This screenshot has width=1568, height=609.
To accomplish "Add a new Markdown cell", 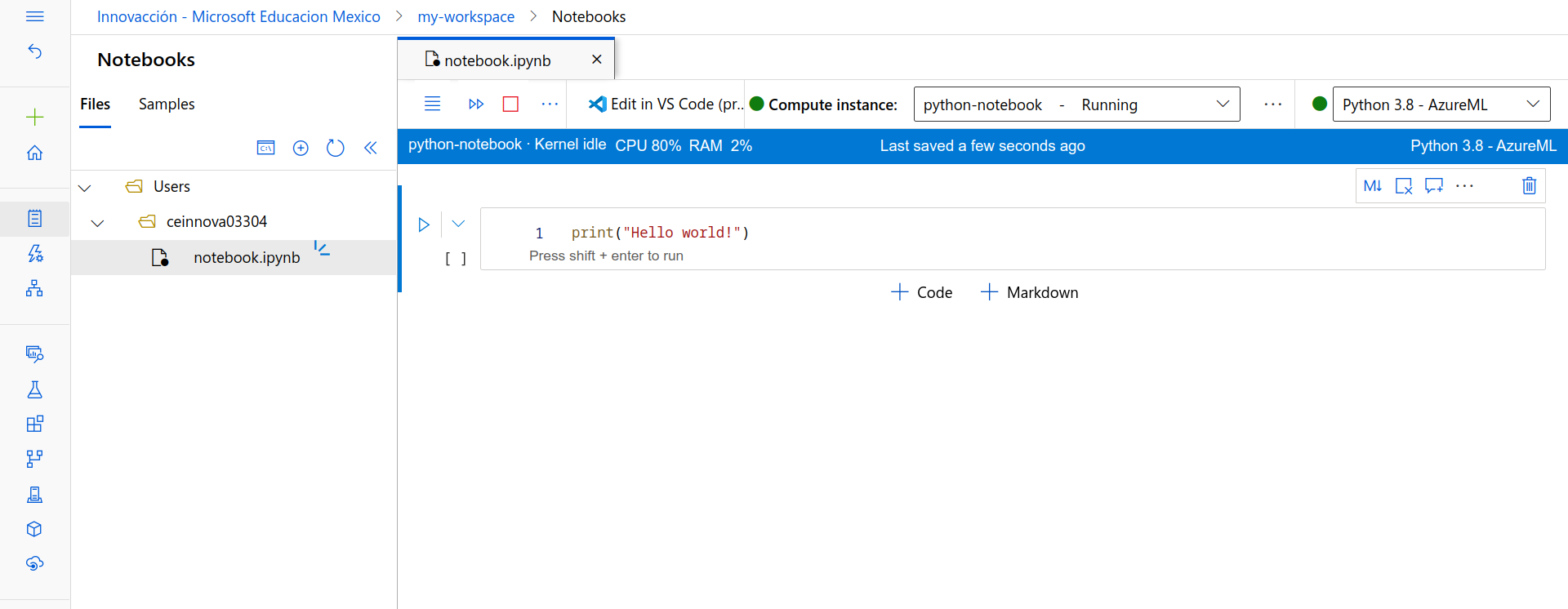I will 1029,292.
